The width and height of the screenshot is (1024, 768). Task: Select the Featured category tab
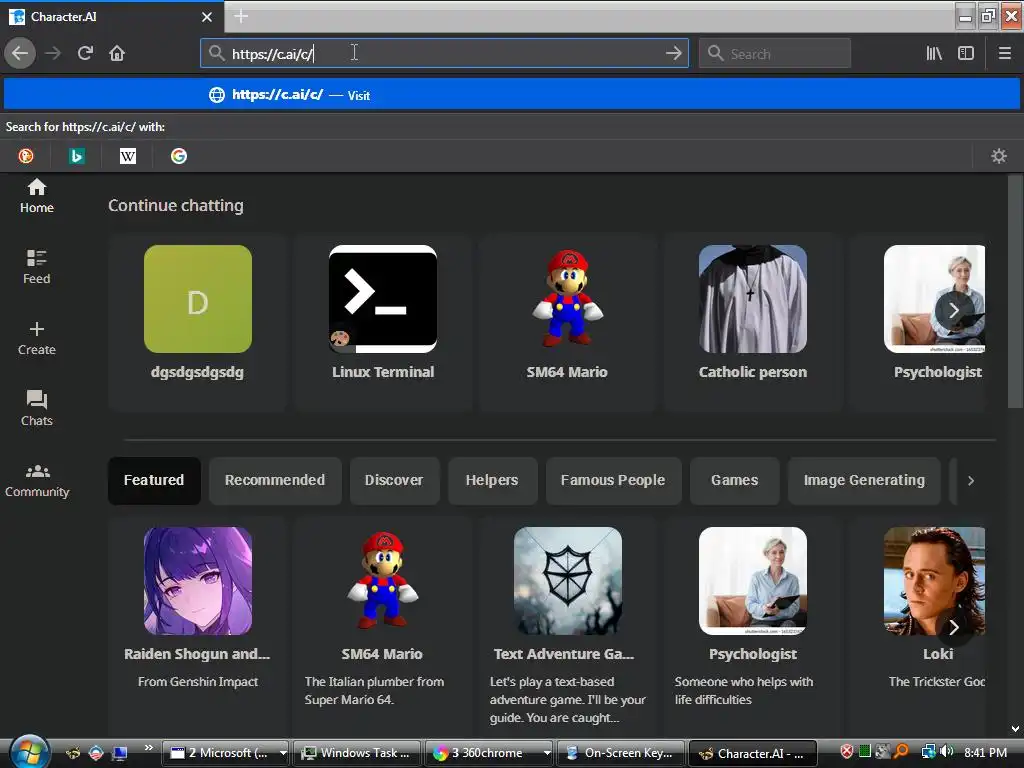point(154,480)
